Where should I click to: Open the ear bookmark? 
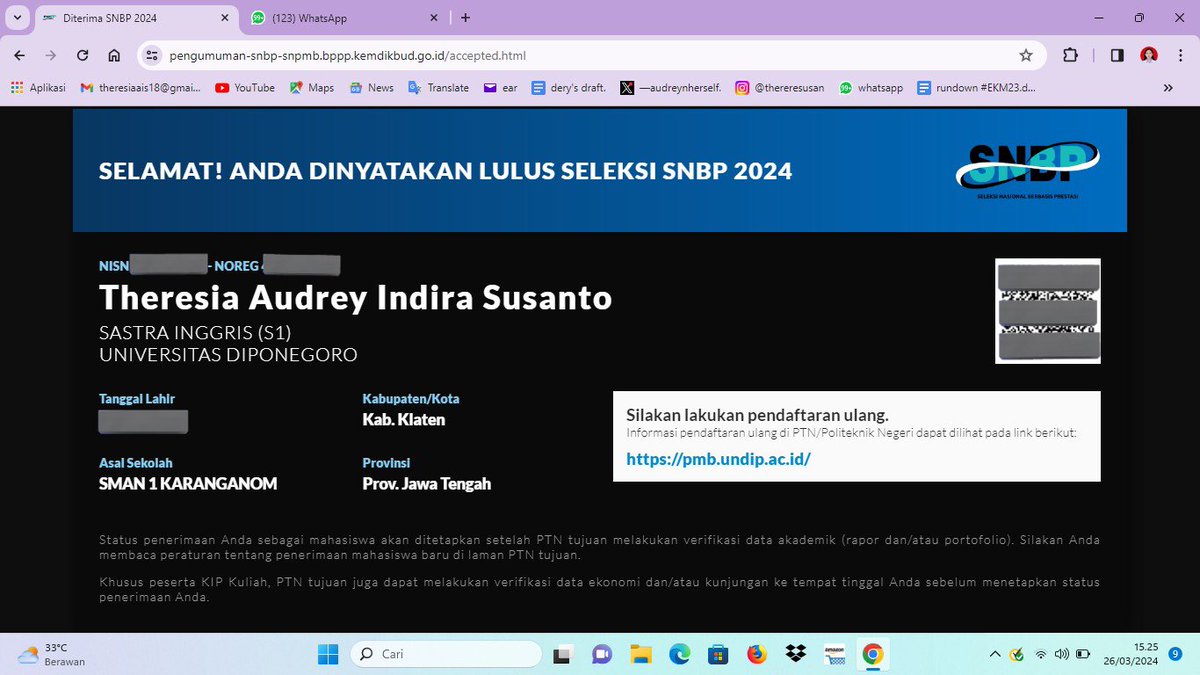(x=501, y=88)
